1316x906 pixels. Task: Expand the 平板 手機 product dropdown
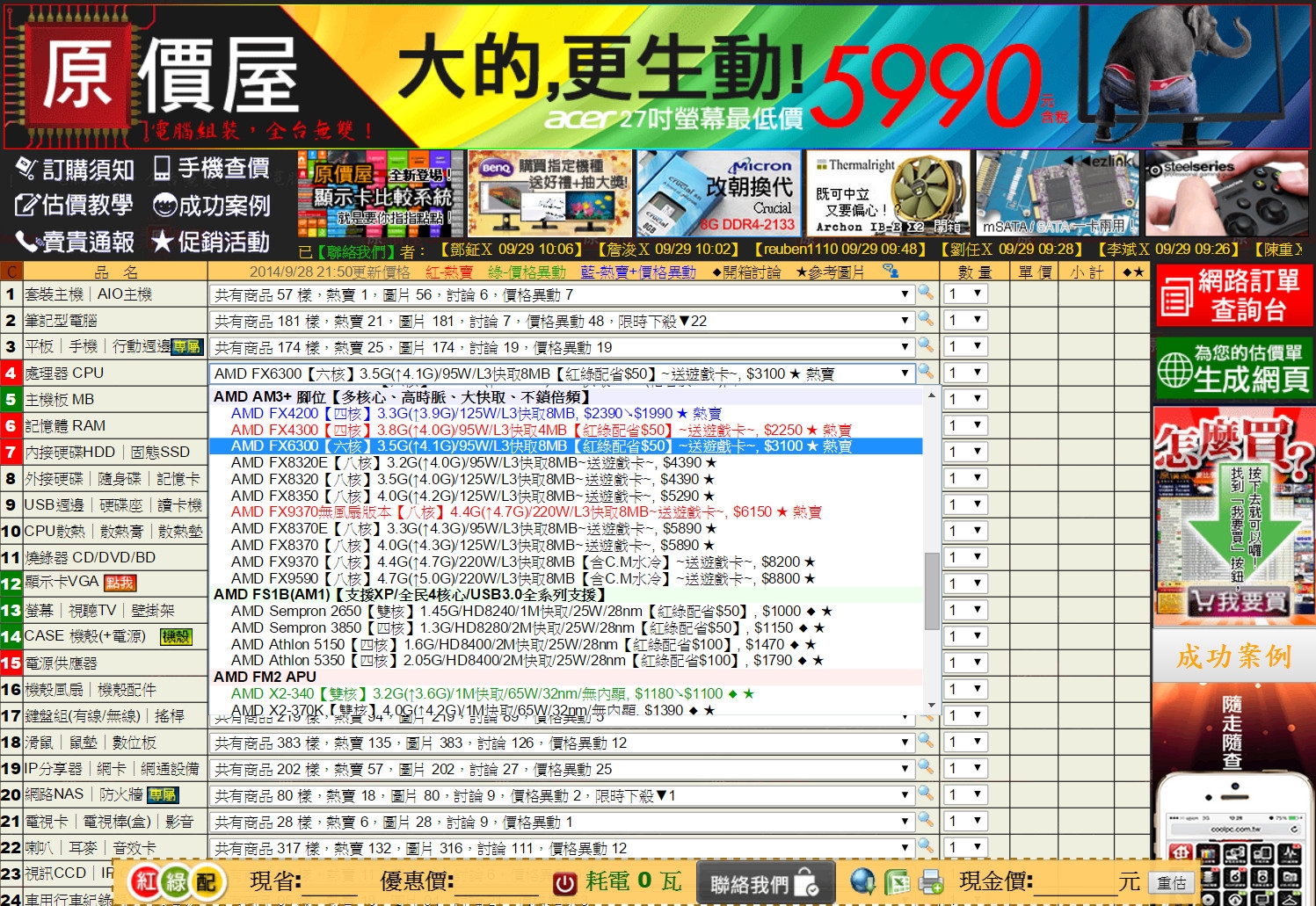[x=562, y=347]
